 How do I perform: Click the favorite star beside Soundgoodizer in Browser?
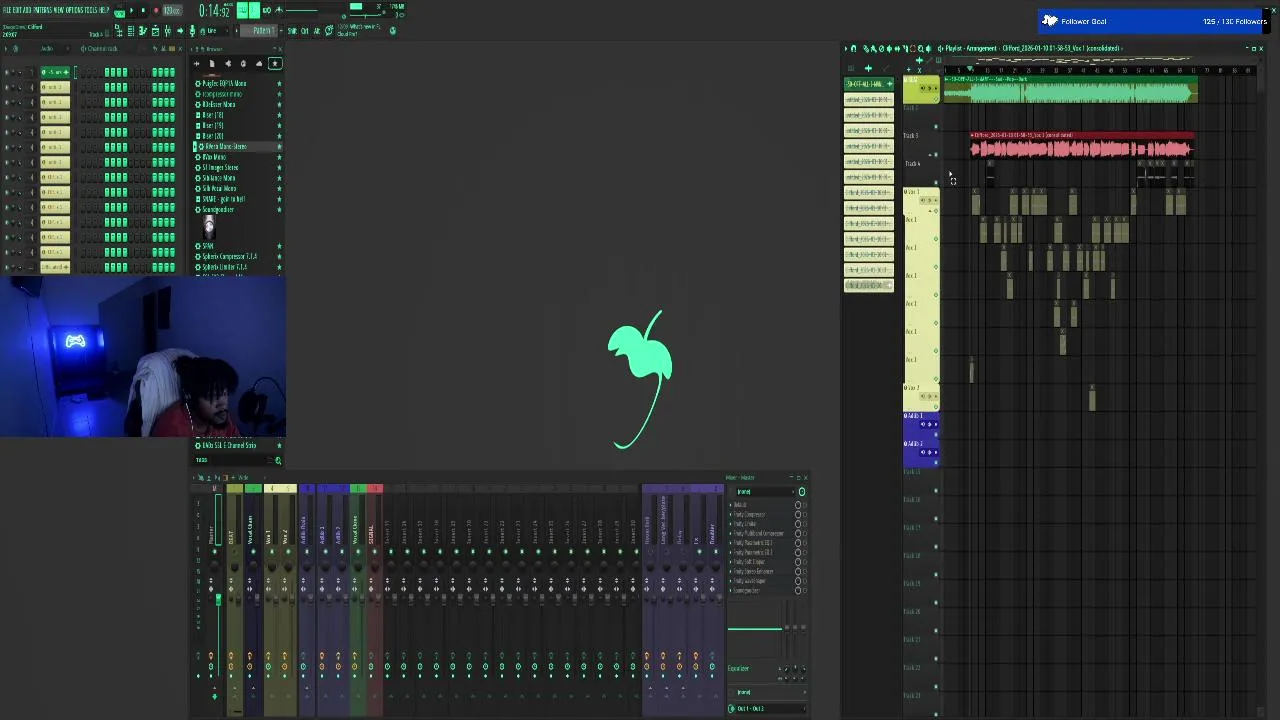coord(279,210)
